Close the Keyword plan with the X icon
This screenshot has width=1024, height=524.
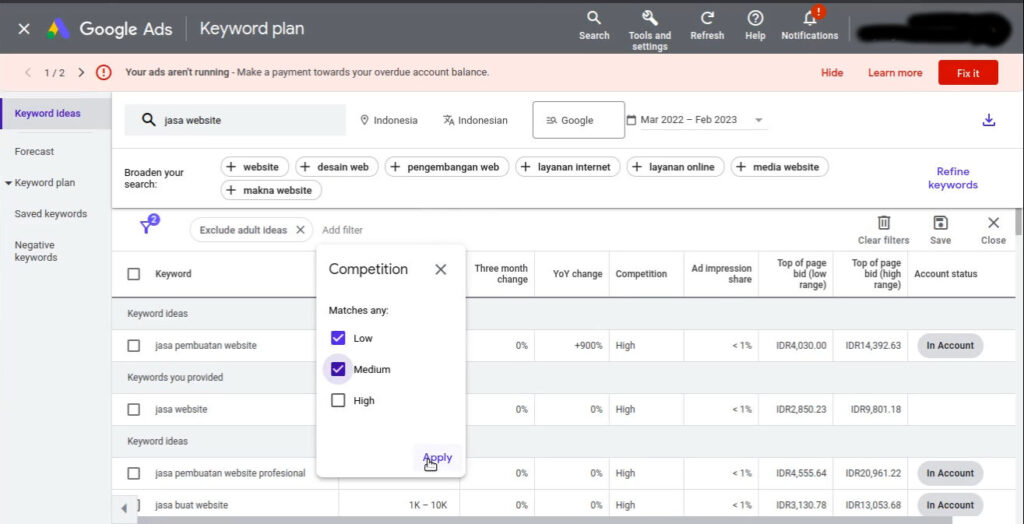click(x=24, y=29)
